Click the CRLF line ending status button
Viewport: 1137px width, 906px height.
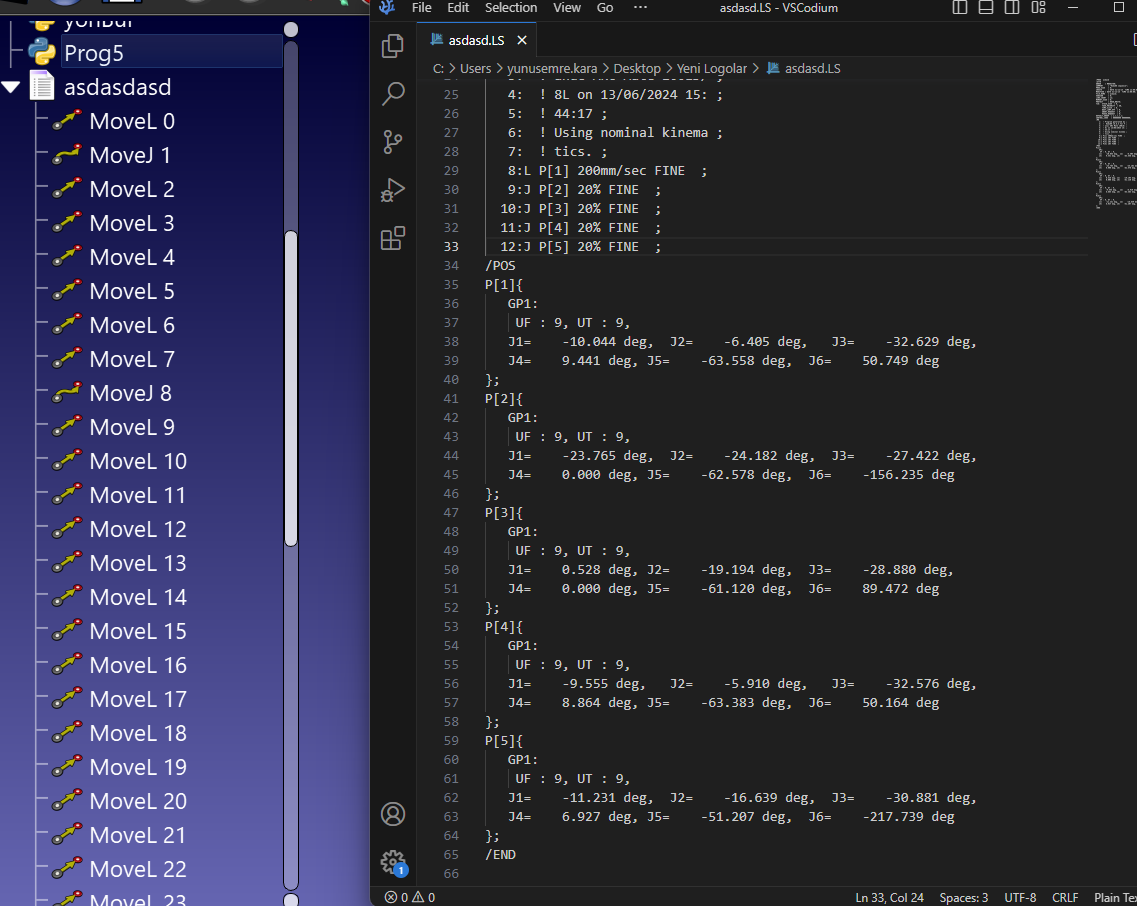point(1065,898)
